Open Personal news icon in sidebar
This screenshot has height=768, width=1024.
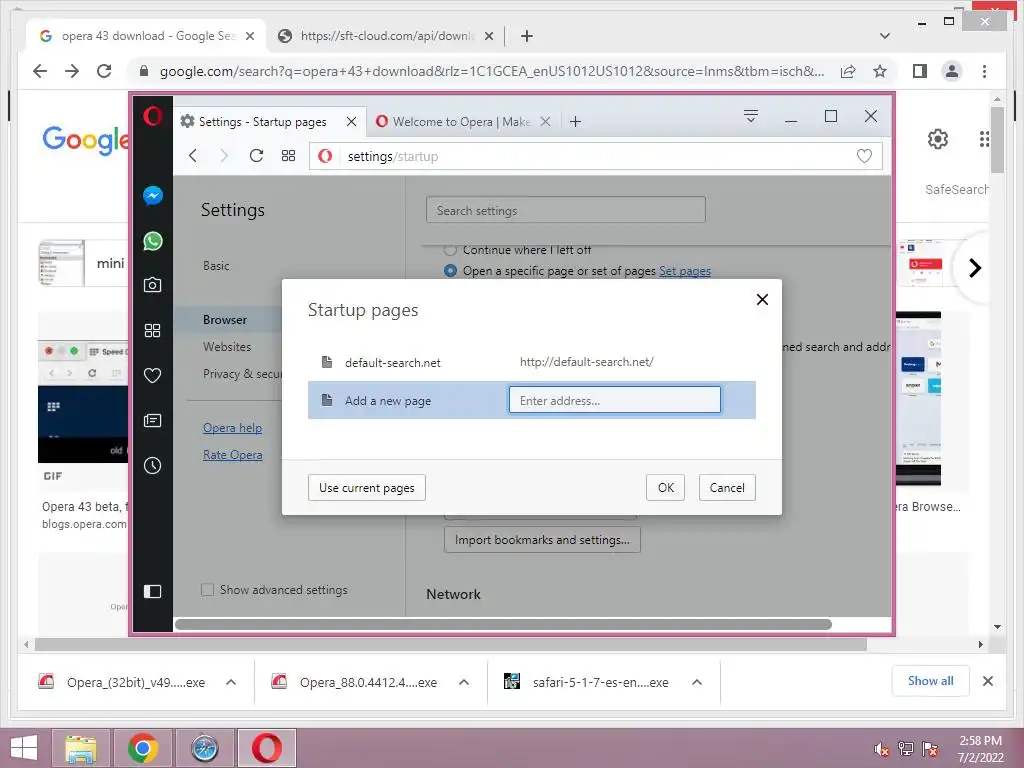[152, 421]
